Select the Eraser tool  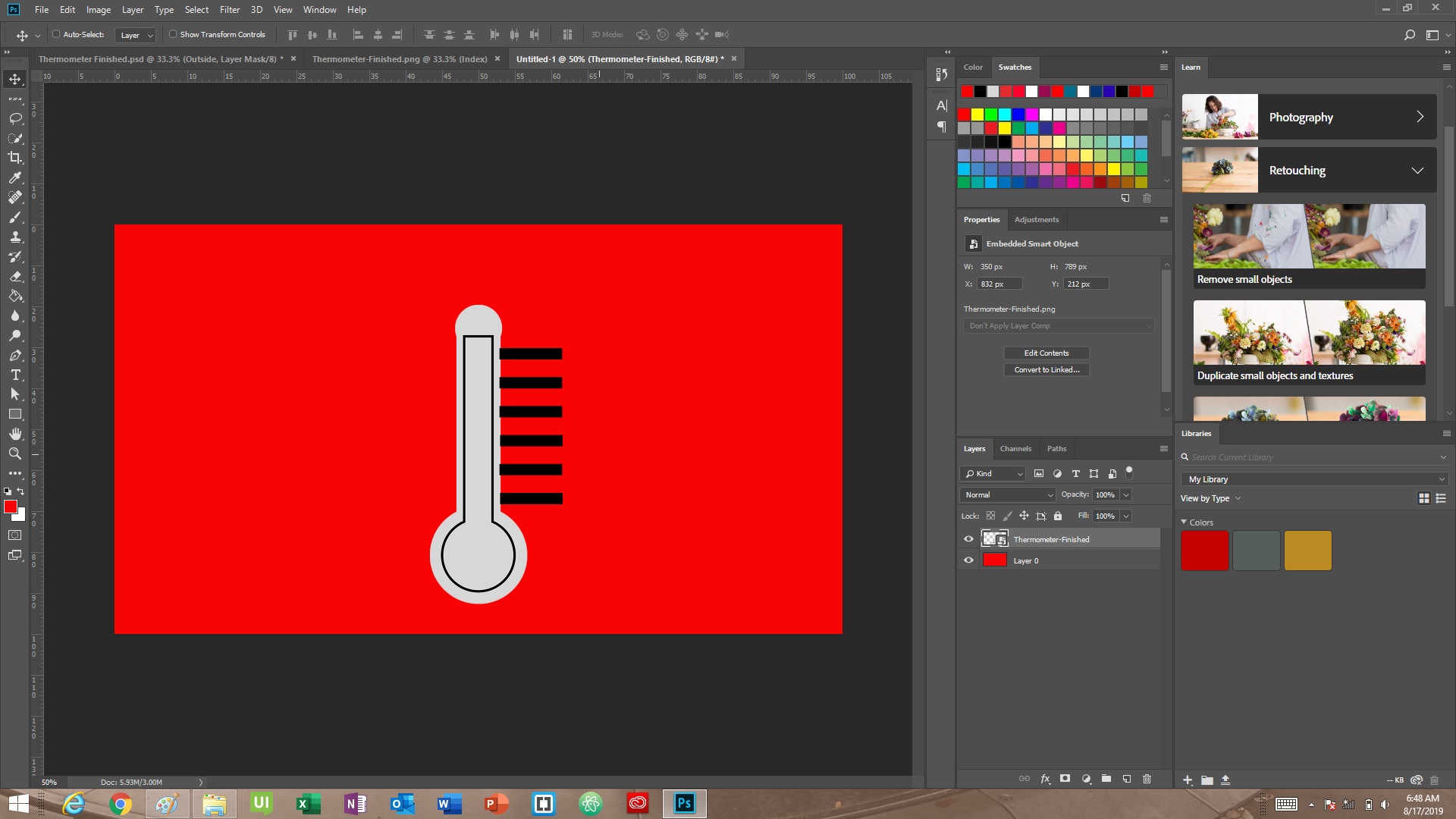click(x=15, y=276)
